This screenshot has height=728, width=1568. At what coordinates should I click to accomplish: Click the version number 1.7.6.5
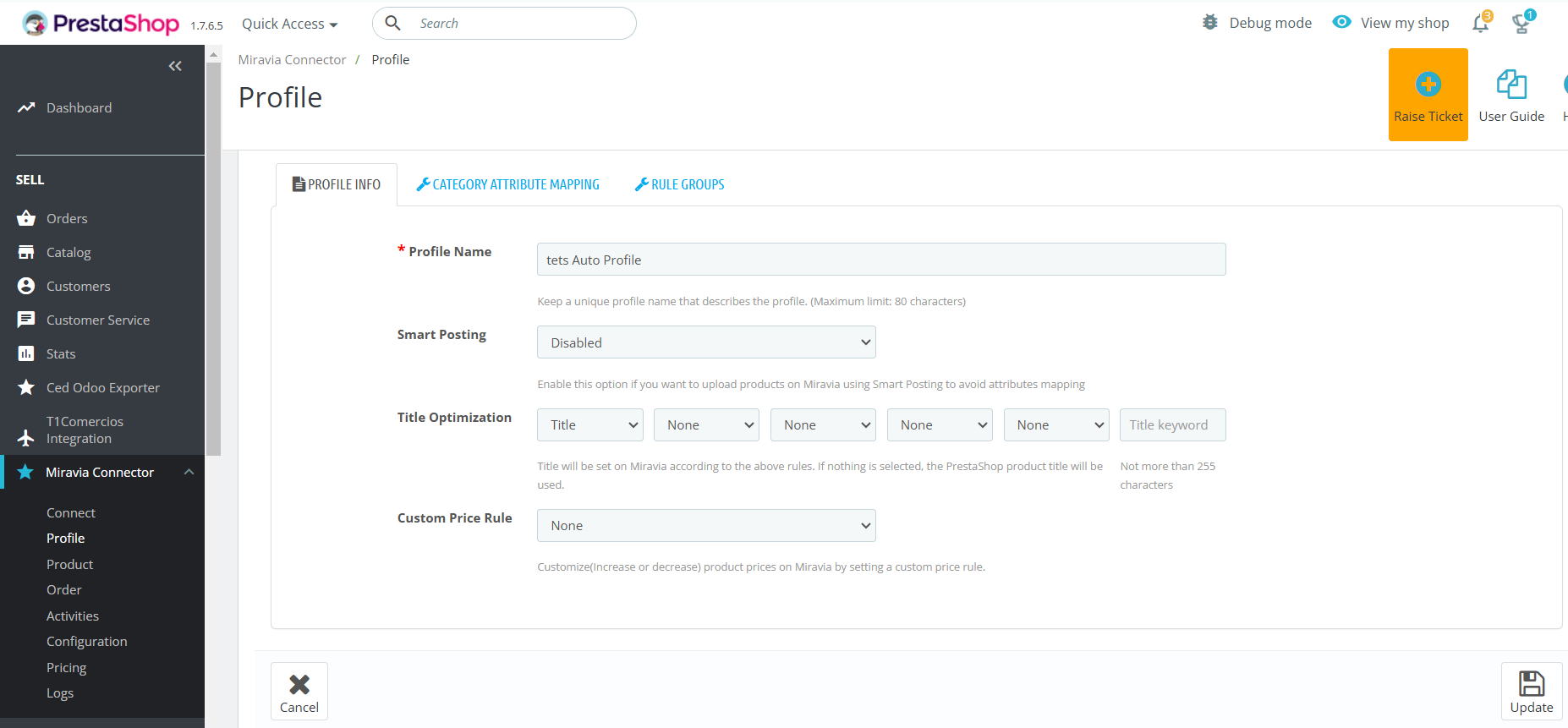click(206, 25)
